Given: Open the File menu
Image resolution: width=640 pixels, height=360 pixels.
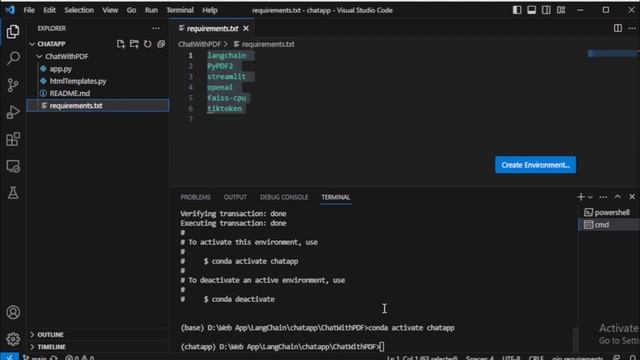Looking at the screenshot, I should point(29,10).
